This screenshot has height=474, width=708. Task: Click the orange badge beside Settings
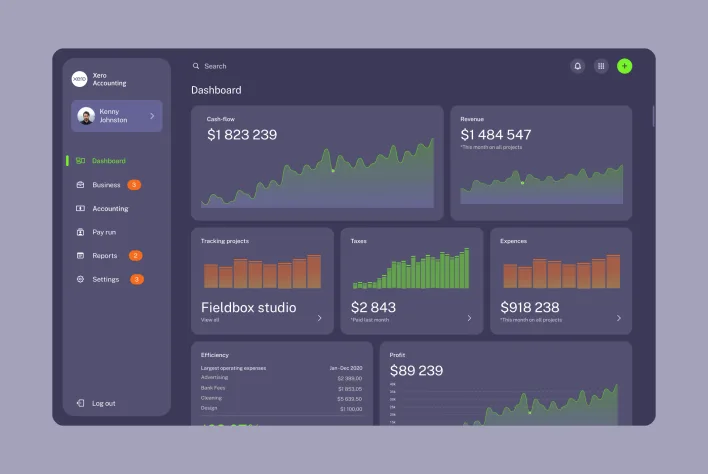[x=137, y=279]
